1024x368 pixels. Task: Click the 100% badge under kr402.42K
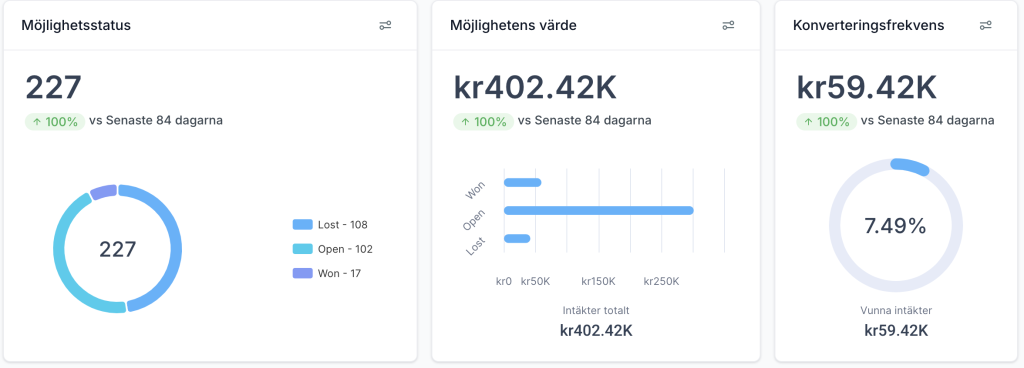coord(483,121)
